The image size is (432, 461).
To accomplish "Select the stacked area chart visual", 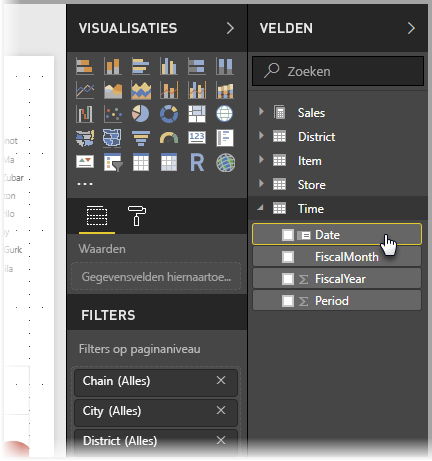I will coord(141,90).
